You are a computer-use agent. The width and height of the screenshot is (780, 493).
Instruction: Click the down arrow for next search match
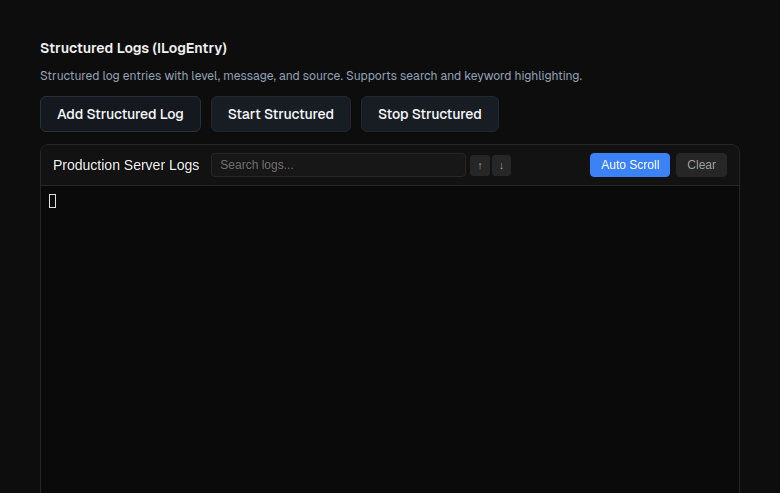[x=501, y=165]
